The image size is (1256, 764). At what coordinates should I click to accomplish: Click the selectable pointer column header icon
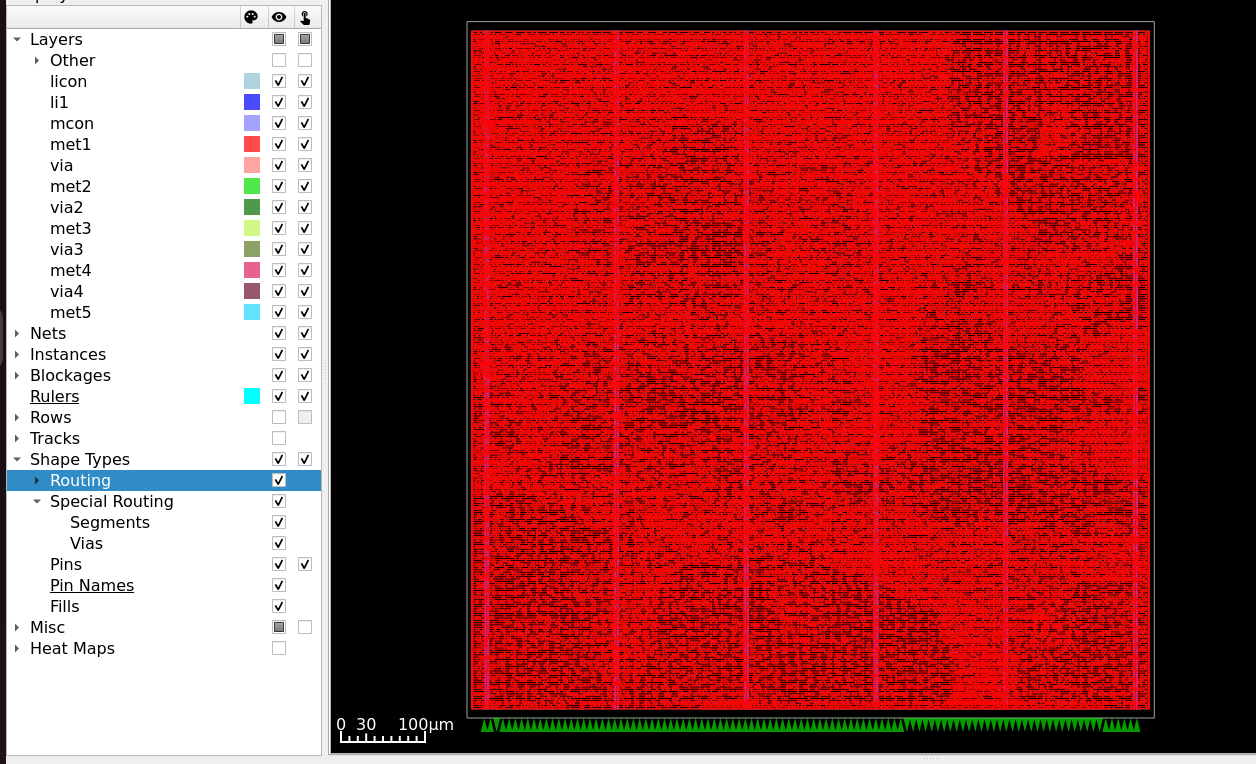tap(305, 17)
